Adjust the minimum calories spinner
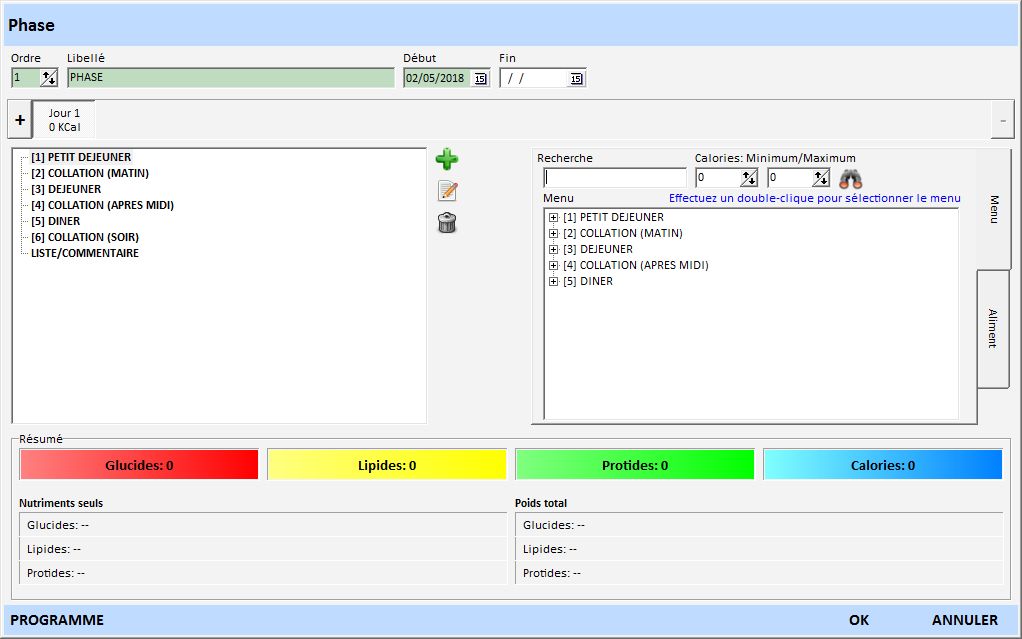The width and height of the screenshot is (1022, 639). point(748,178)
